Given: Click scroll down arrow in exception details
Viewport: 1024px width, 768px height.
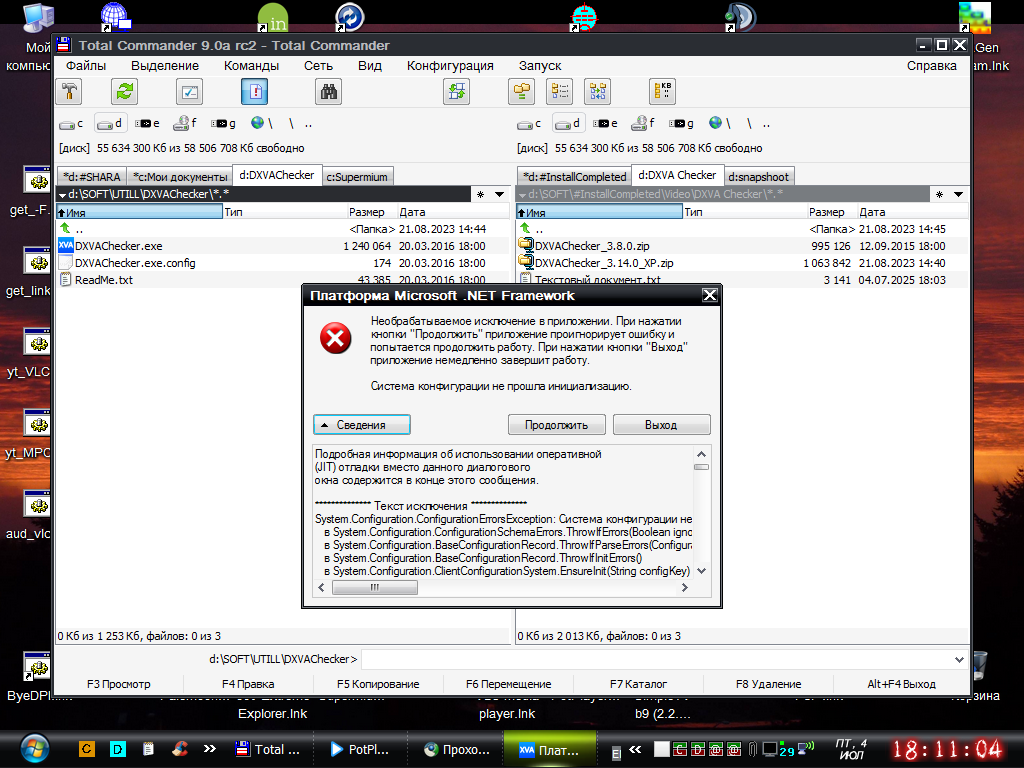Looking at the screenshot, I should 702,571.
